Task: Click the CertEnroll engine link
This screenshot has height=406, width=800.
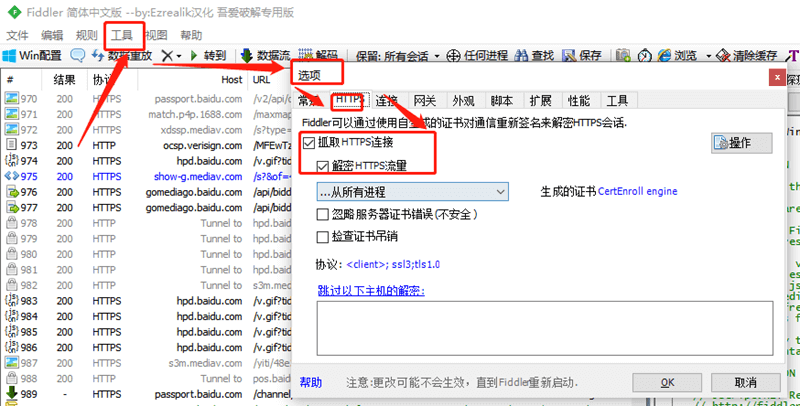Action: click(x=638, y=191)
